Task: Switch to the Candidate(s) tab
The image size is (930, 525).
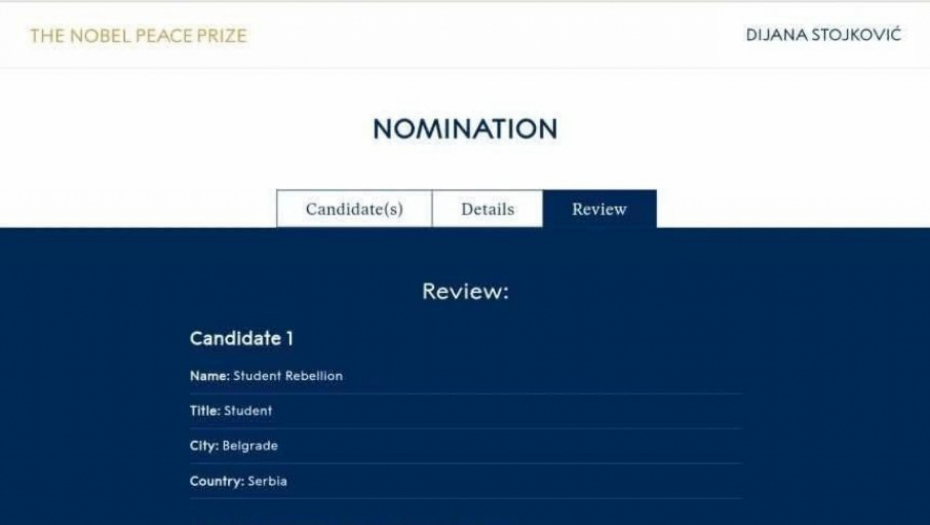Action: (354, 209)
